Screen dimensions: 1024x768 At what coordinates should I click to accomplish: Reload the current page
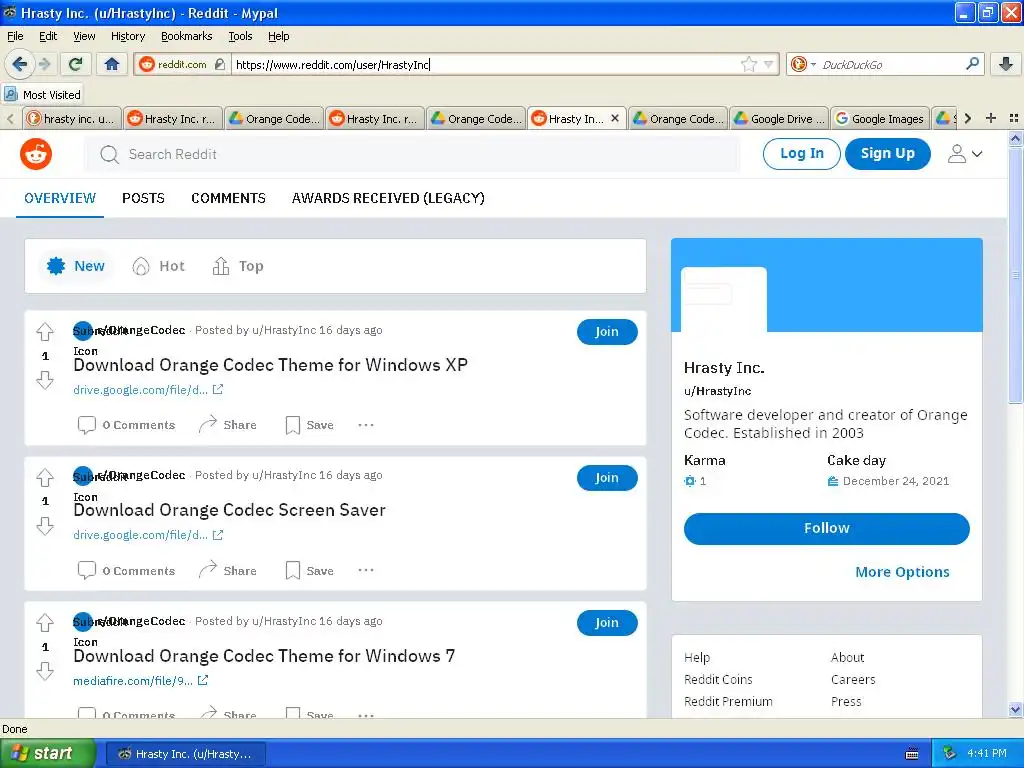75,64
